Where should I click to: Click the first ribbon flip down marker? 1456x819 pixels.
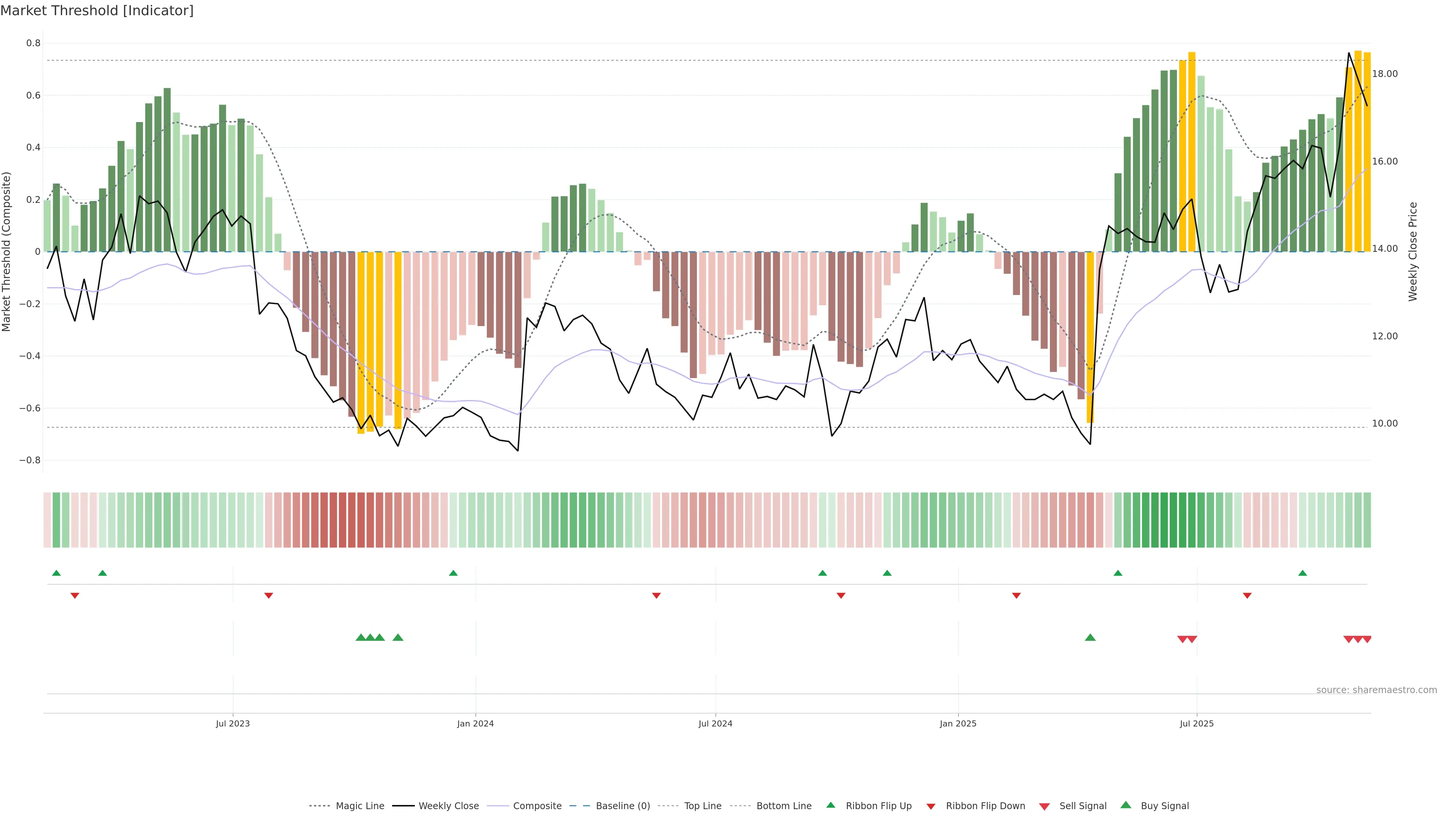tap(75, 596)
